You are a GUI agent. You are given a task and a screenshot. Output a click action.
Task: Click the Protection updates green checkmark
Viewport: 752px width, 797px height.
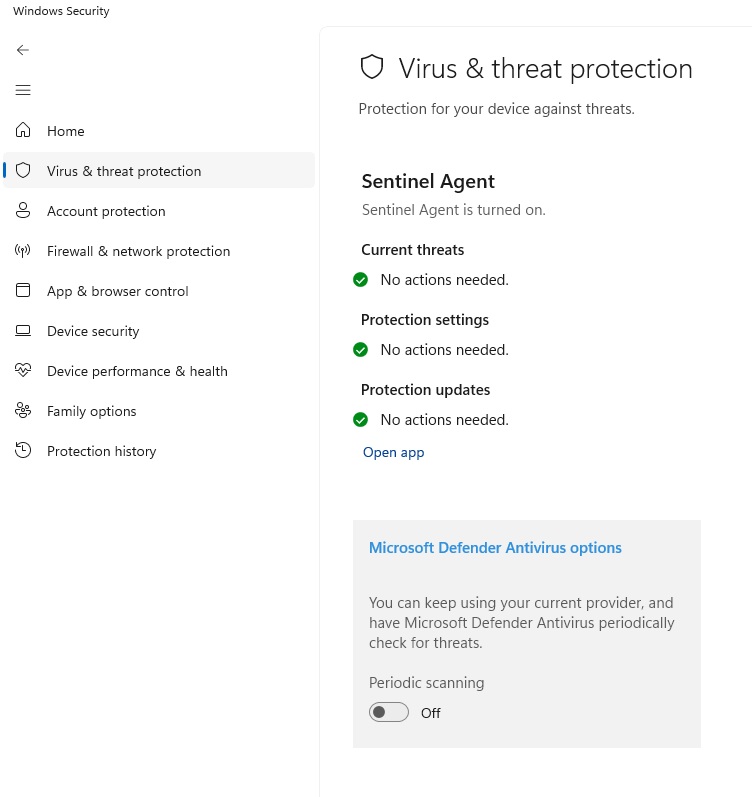click(x=361, y=420)
